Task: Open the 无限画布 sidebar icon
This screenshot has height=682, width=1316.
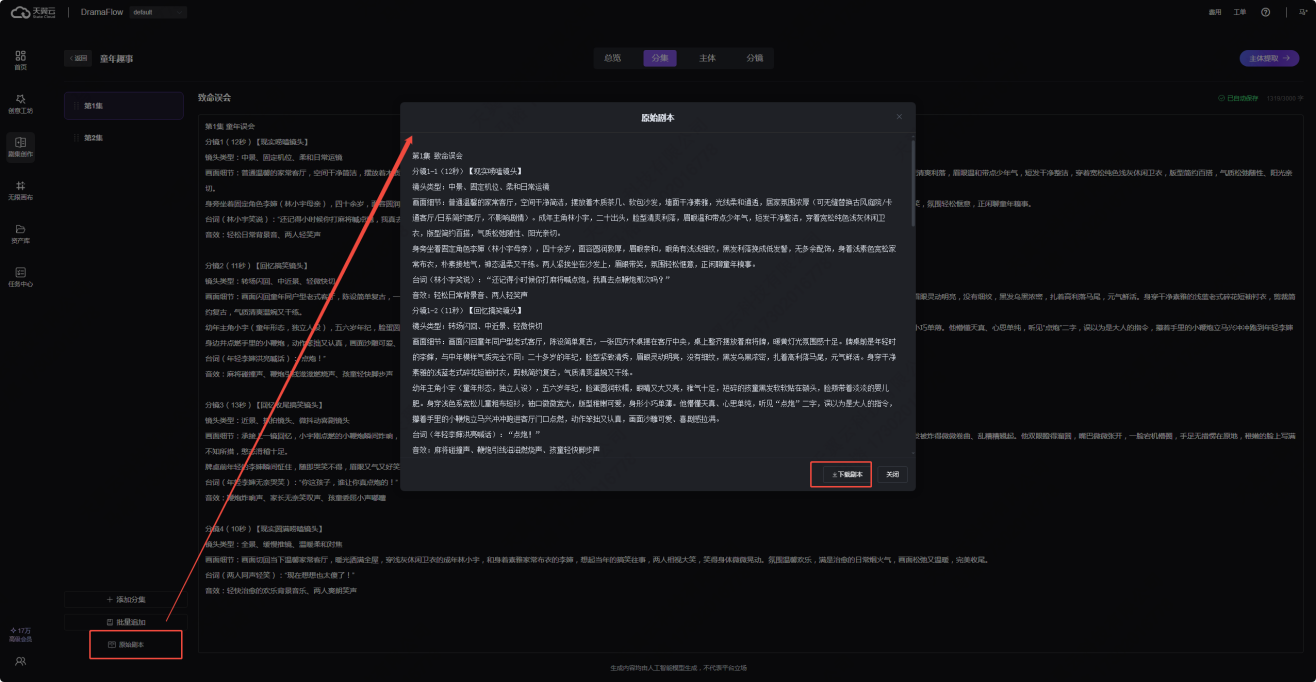Action: [x=20, y=190]
